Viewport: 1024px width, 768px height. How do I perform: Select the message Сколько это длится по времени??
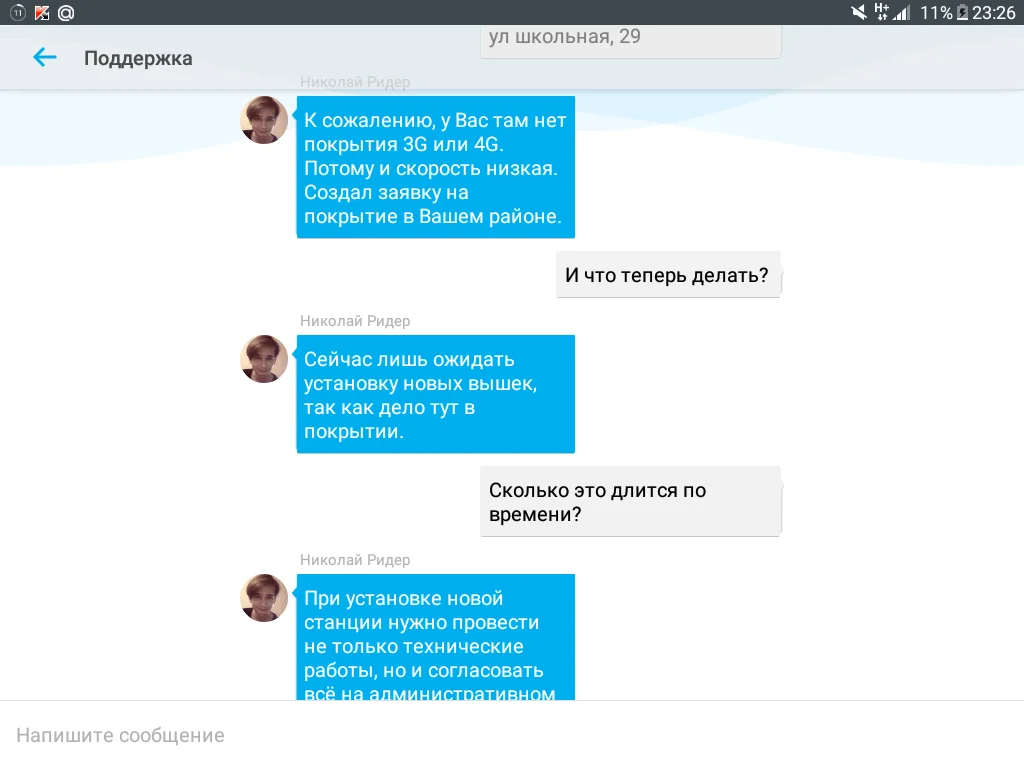630,502
